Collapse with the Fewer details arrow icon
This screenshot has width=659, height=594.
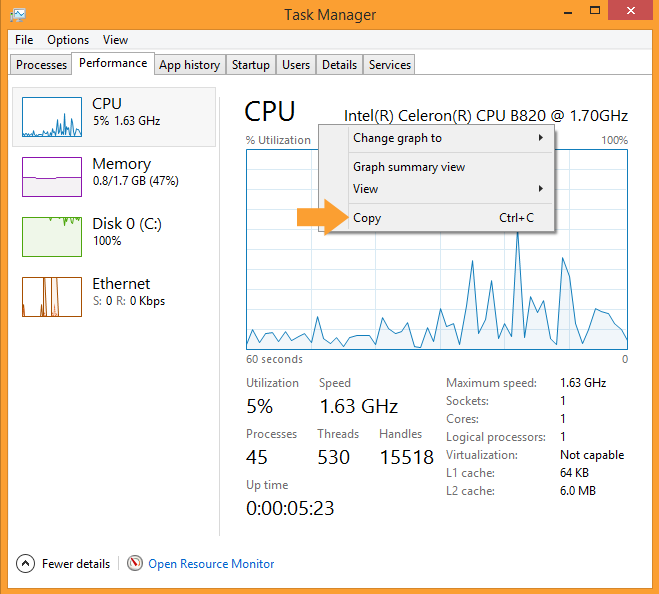(x=26, y=563)
